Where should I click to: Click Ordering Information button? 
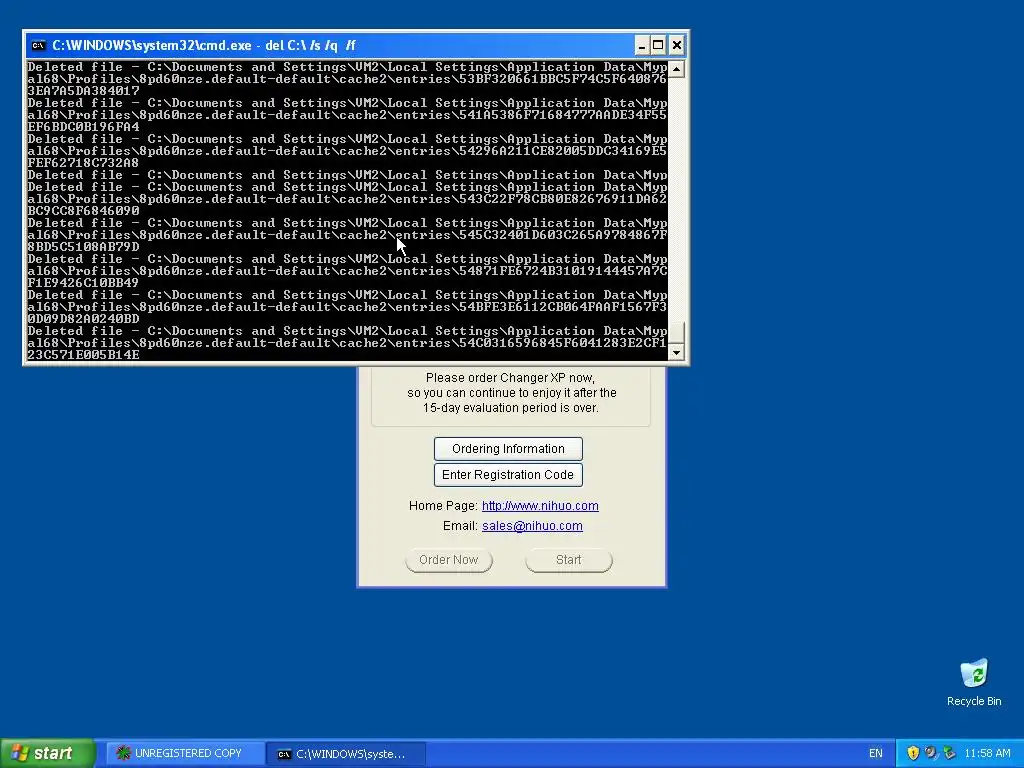click(508, 449)
